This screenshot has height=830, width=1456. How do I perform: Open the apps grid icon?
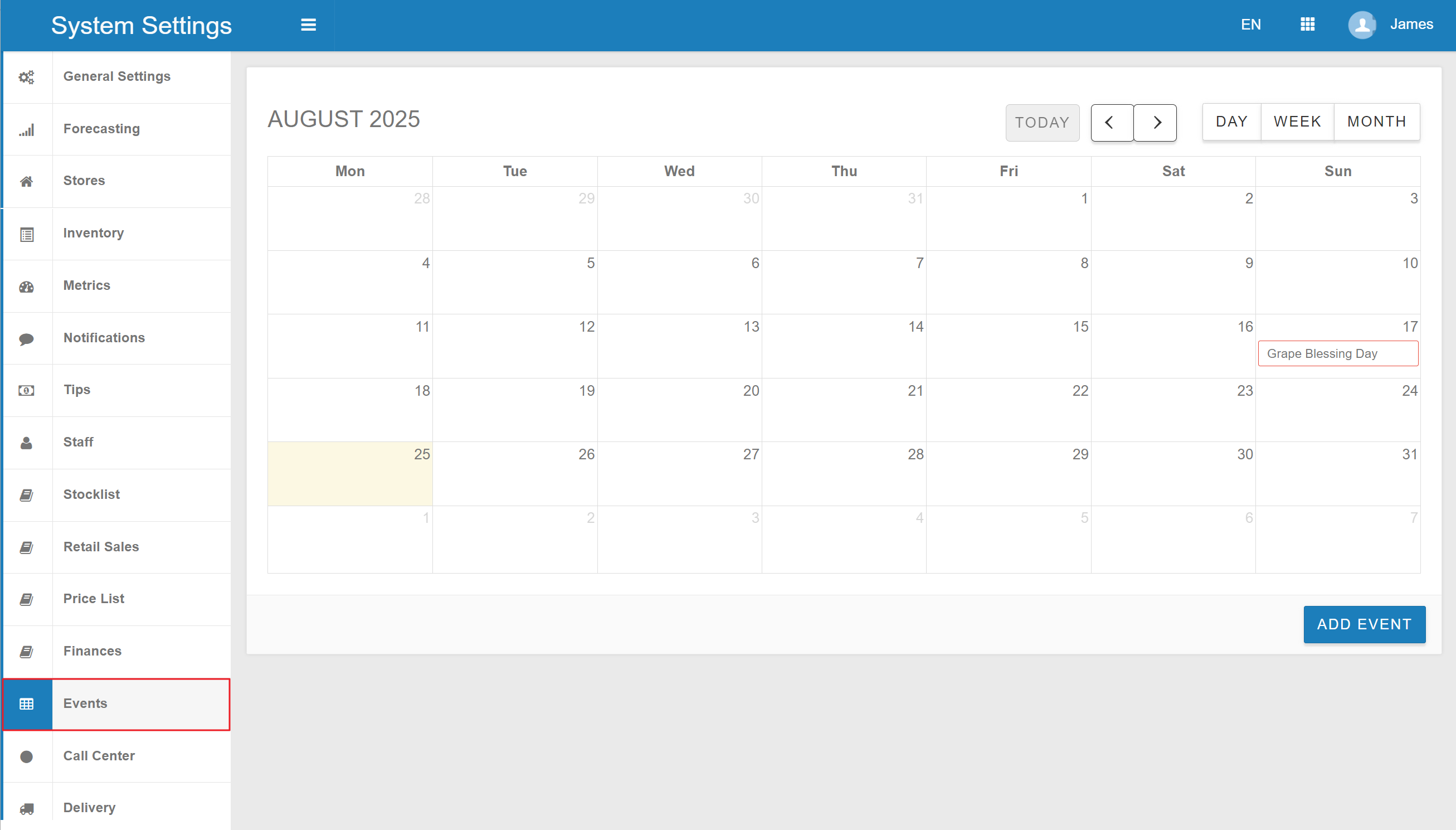(1307, 25)
